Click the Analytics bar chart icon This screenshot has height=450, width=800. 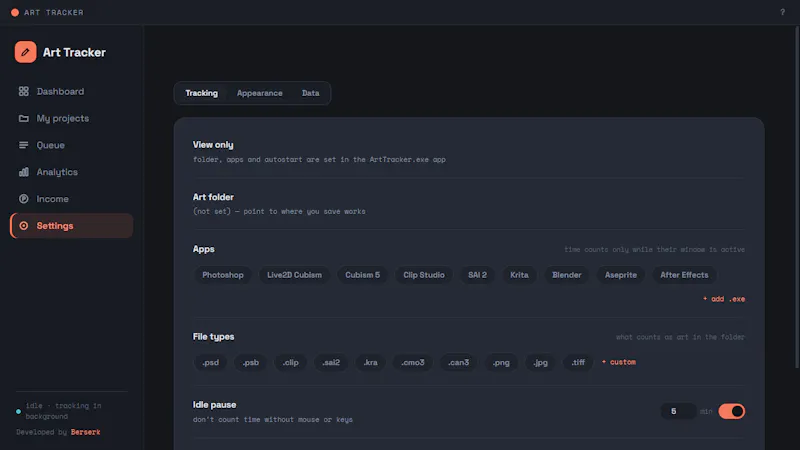(x=23, y=172)
